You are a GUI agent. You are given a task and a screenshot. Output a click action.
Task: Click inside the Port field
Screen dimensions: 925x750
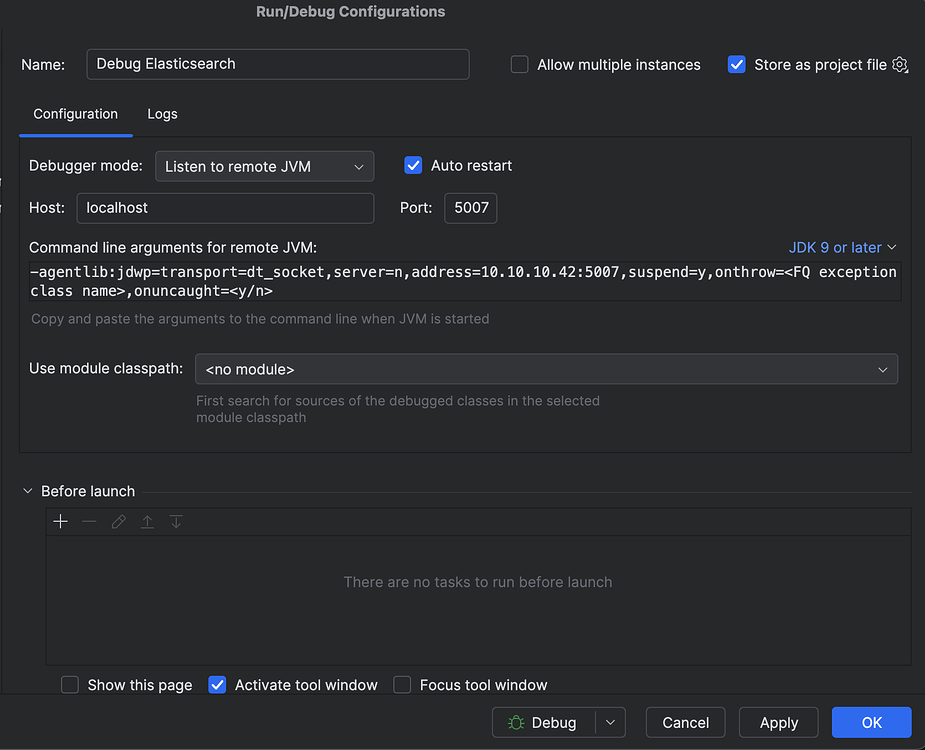pyautogui.click(x=470, y=208)
